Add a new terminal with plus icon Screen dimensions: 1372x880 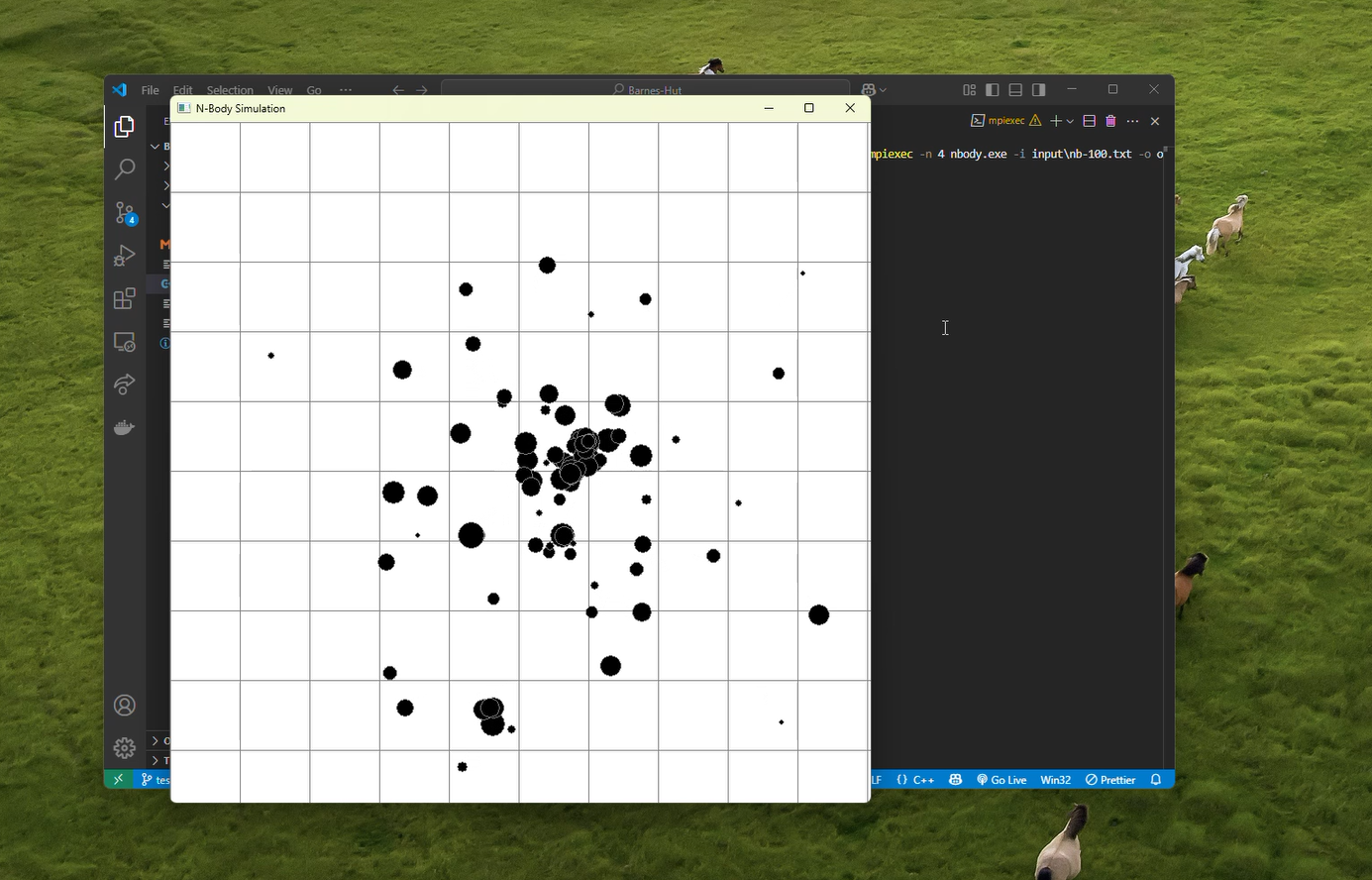pos(1056,121)
